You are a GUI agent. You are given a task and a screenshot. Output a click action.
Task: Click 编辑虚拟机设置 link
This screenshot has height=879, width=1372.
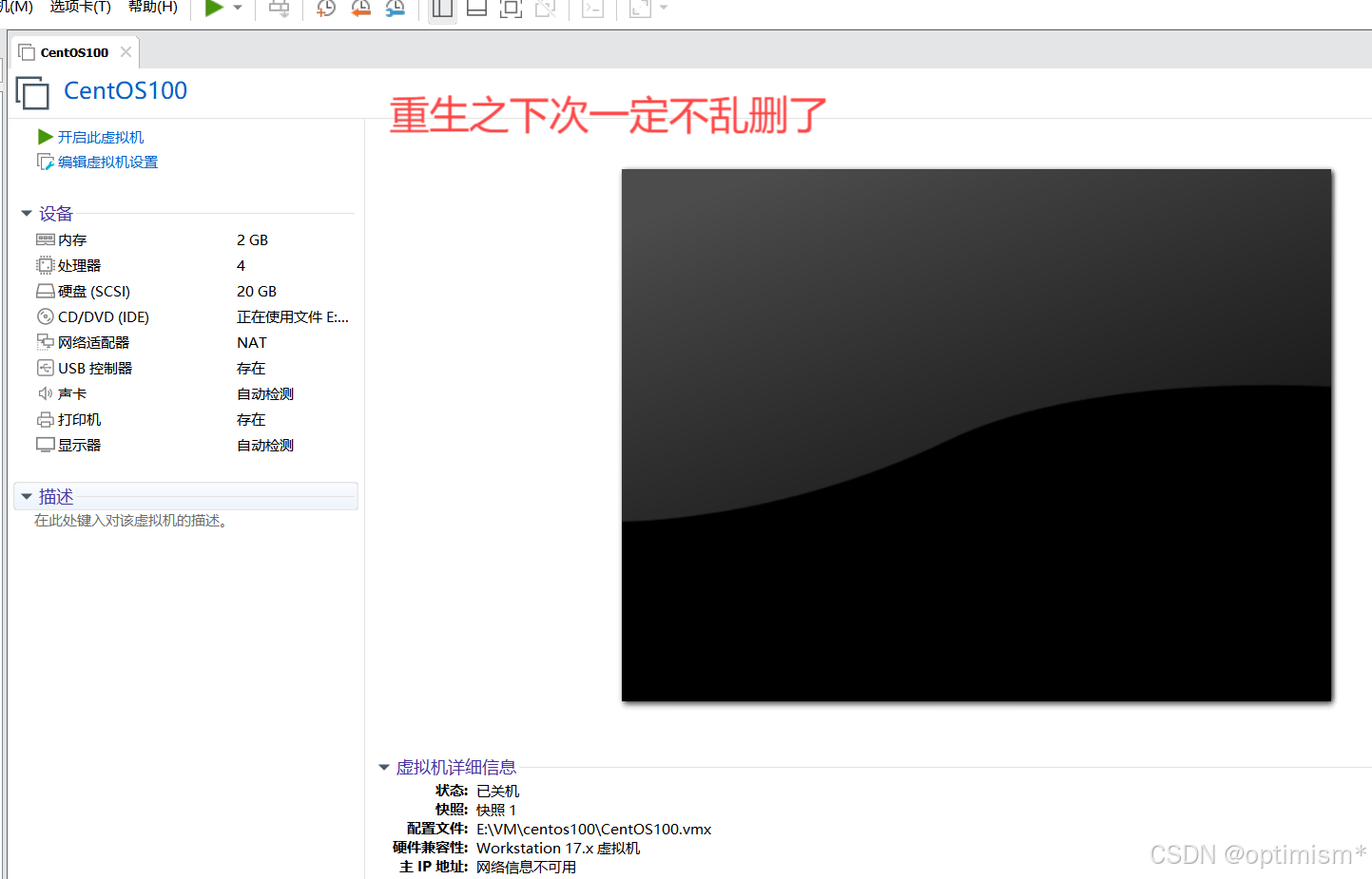pos(107,162)
